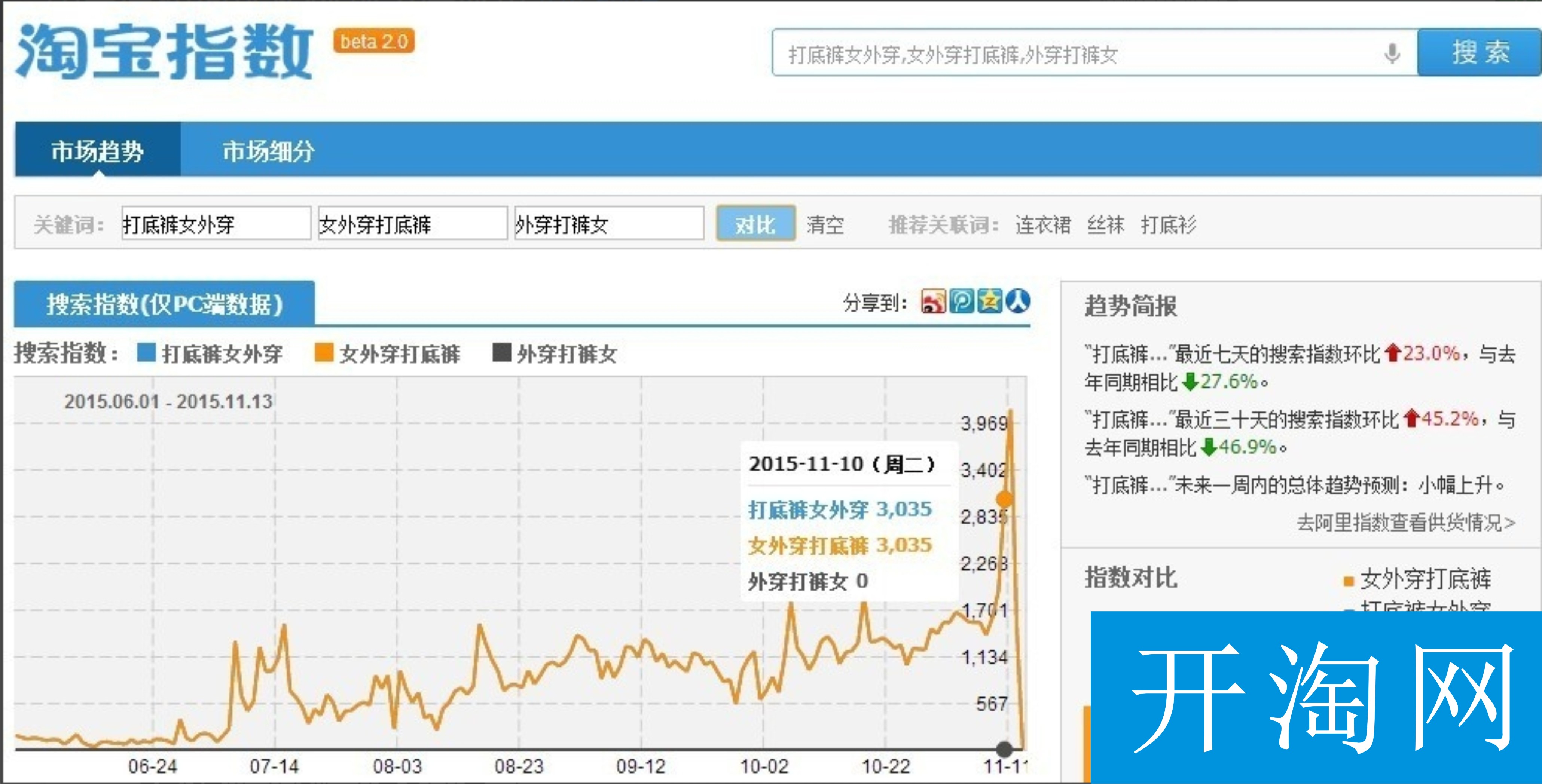Click x-axis label 10-02
The height and width of the screenshot is (784, 1542).
[764, 766]
